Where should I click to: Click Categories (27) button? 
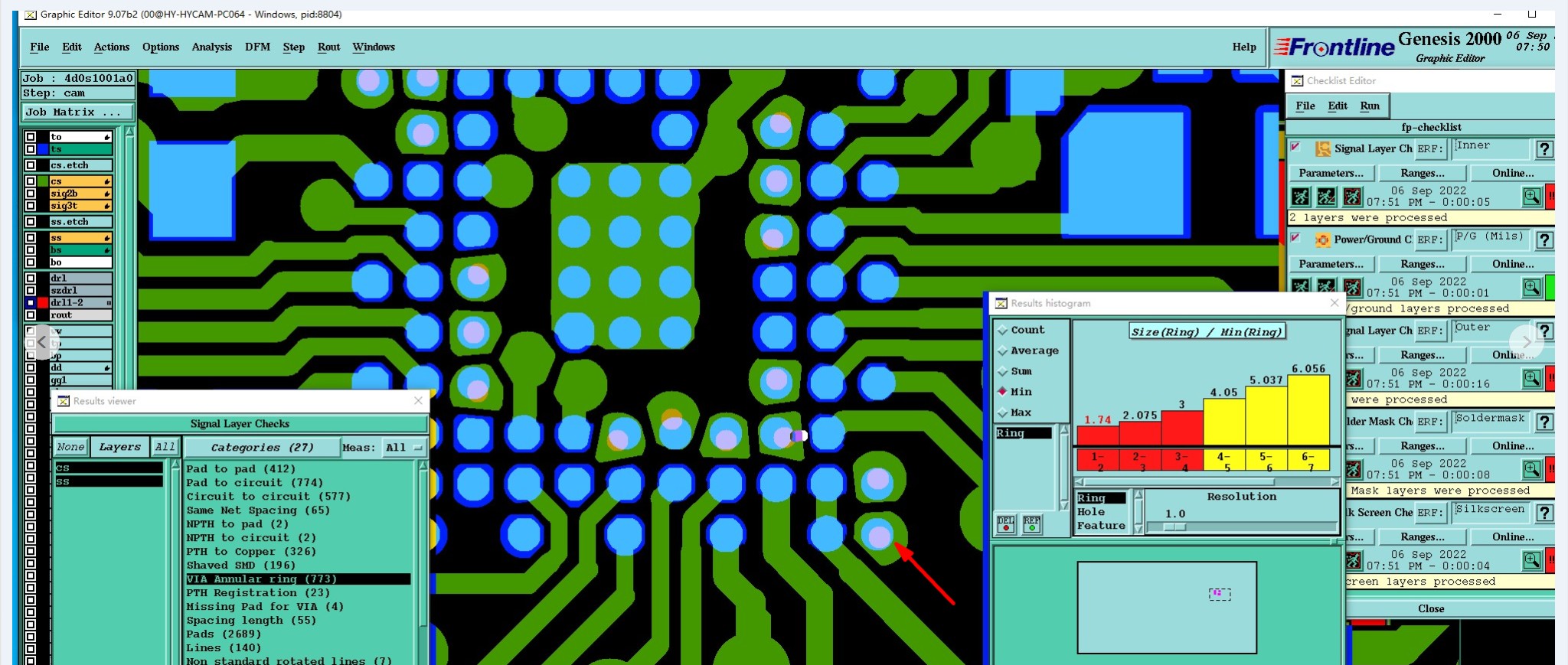point(262,448)
